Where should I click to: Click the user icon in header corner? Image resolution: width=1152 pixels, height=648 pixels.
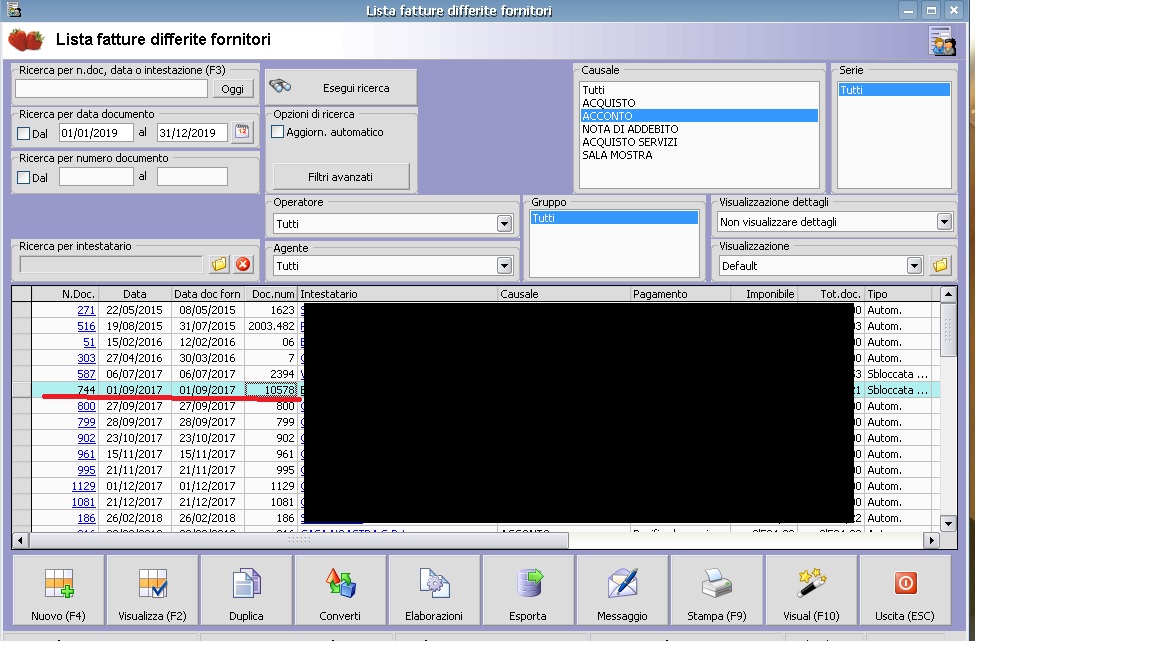(x=942, y=41)
